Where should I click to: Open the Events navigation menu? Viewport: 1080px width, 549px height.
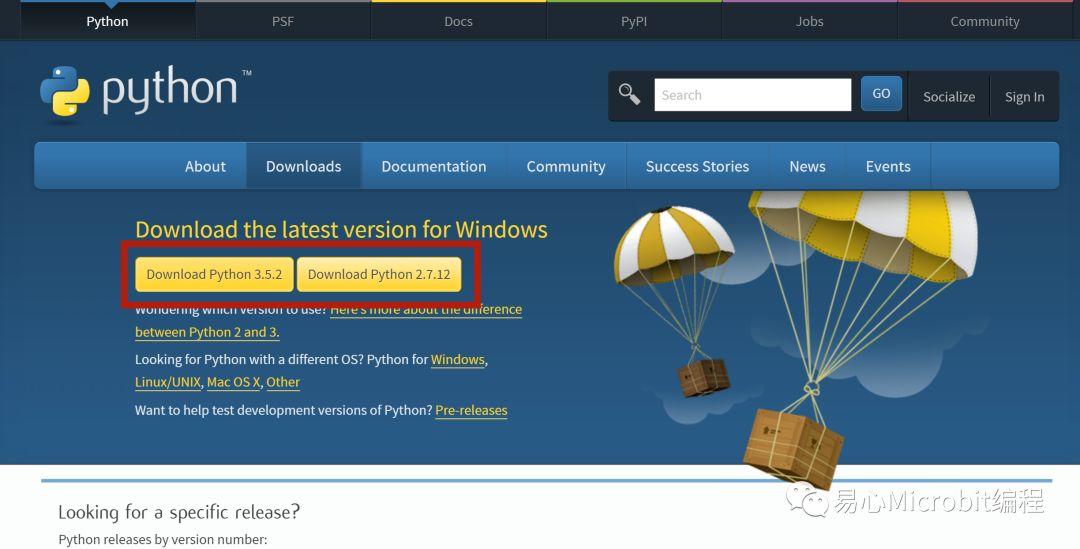(888, 166)
